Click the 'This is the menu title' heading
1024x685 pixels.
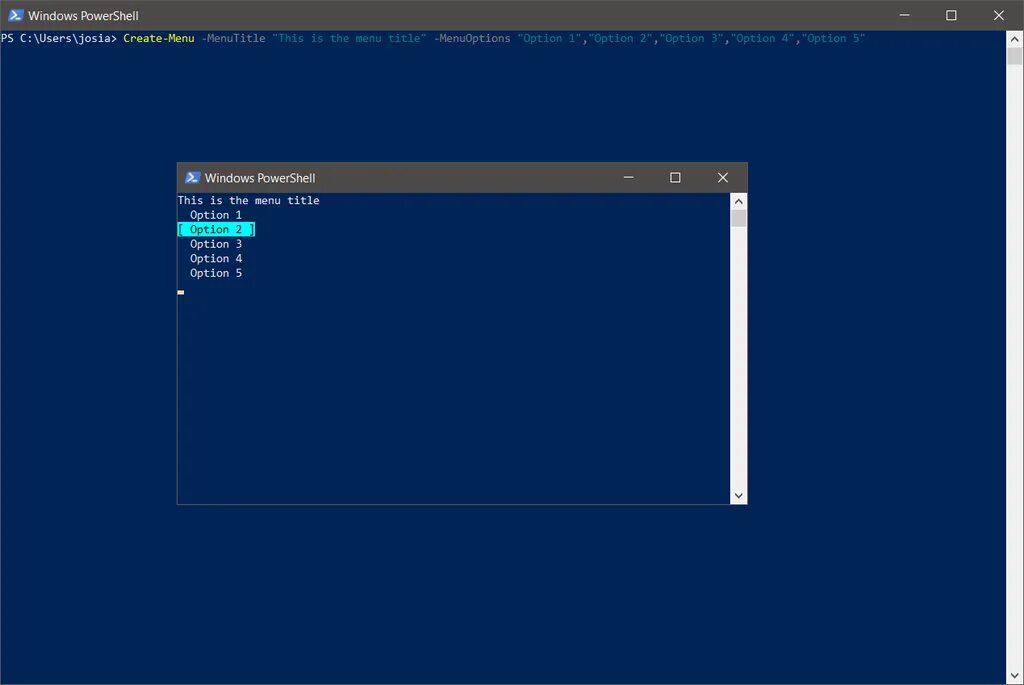pos(249,200)
